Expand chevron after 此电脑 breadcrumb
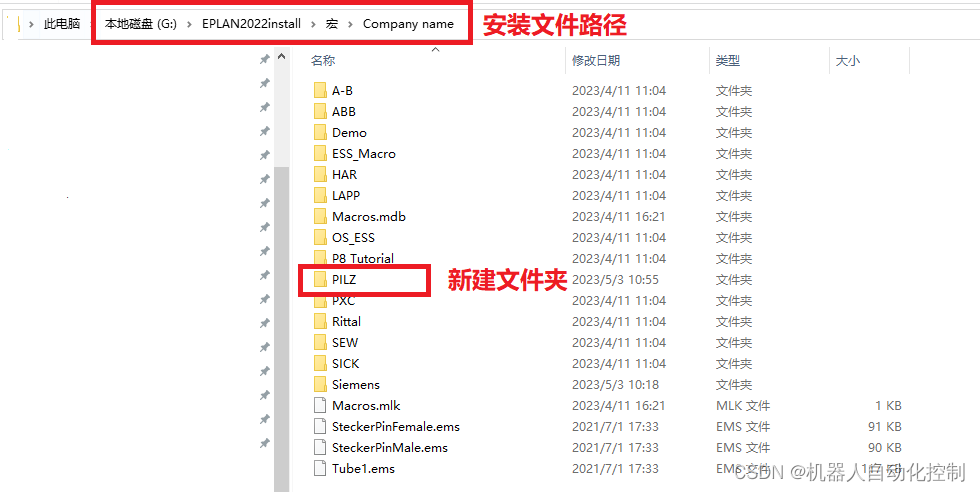980x492 pixels. (x=92, y=24)
